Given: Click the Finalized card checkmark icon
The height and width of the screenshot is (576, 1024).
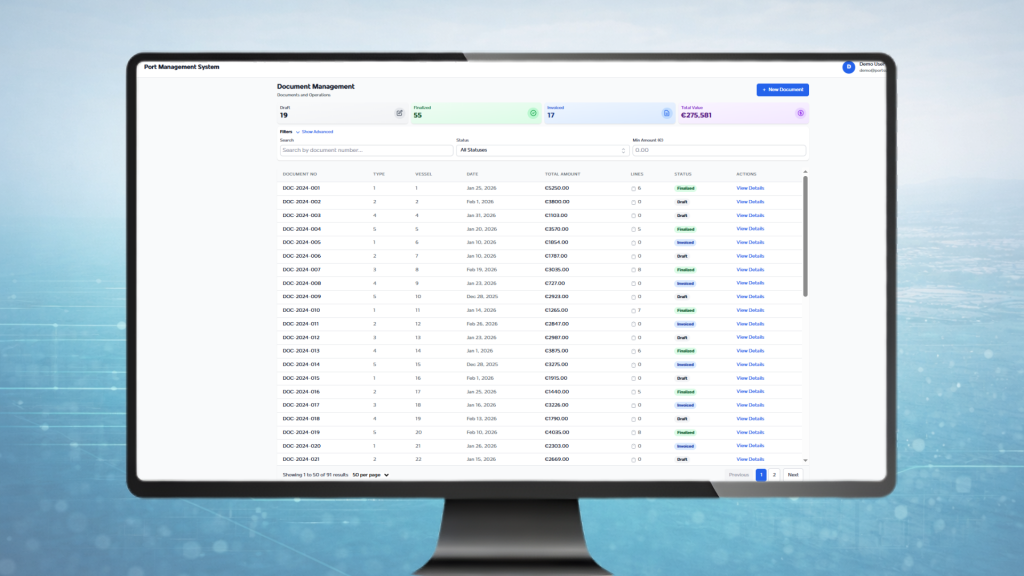Looking at the screenshot, I should (533, 113).
